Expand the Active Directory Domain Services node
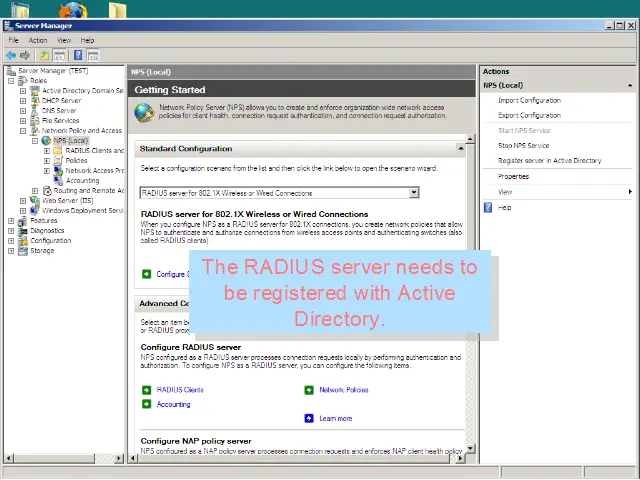Image resolution: width=640 pixels, height=480 pixels. point(23,91)
